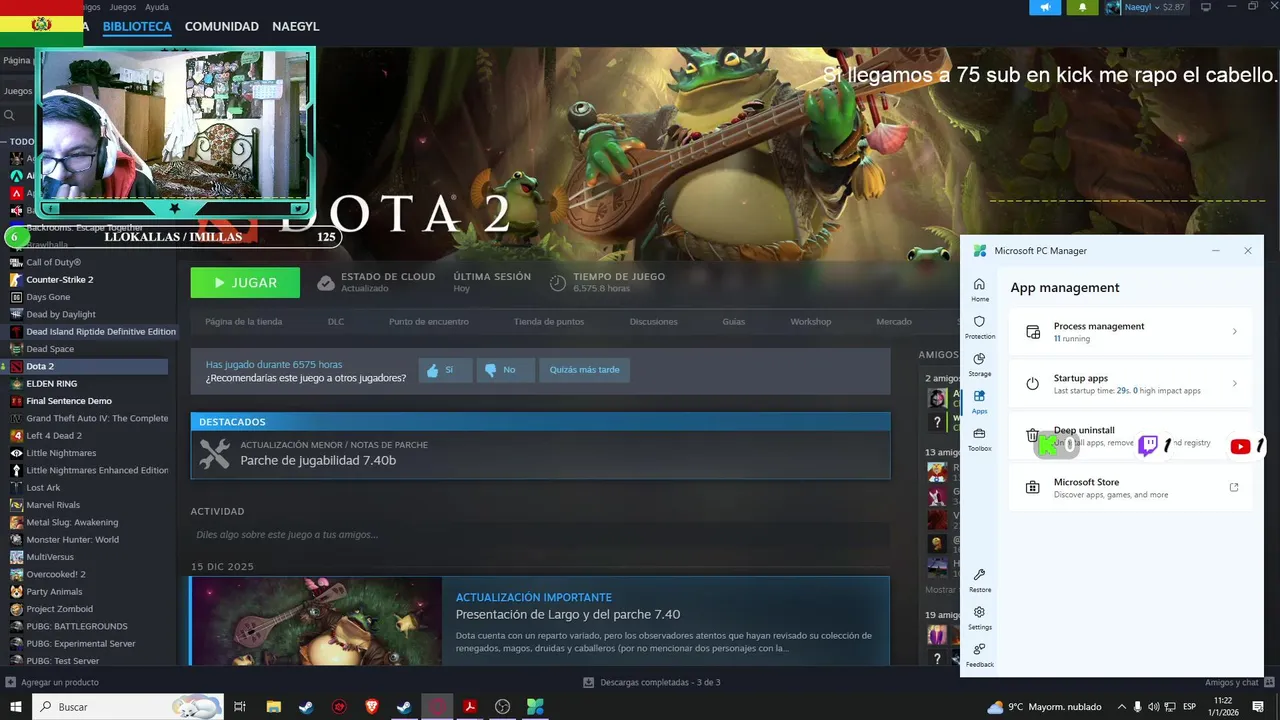Screen dimensions: 1280x720
Task: Click the weather widget on taskbar
Action: (x=1044, y=707)
